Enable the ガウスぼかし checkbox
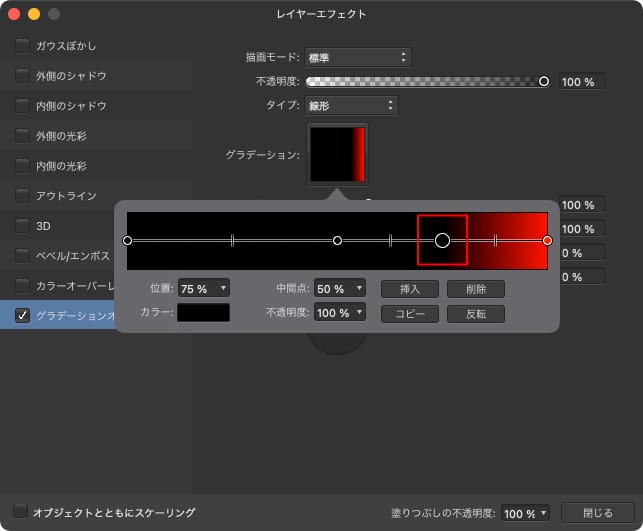The height and width of the screenshot is (531, 643). tap(22, 46)
